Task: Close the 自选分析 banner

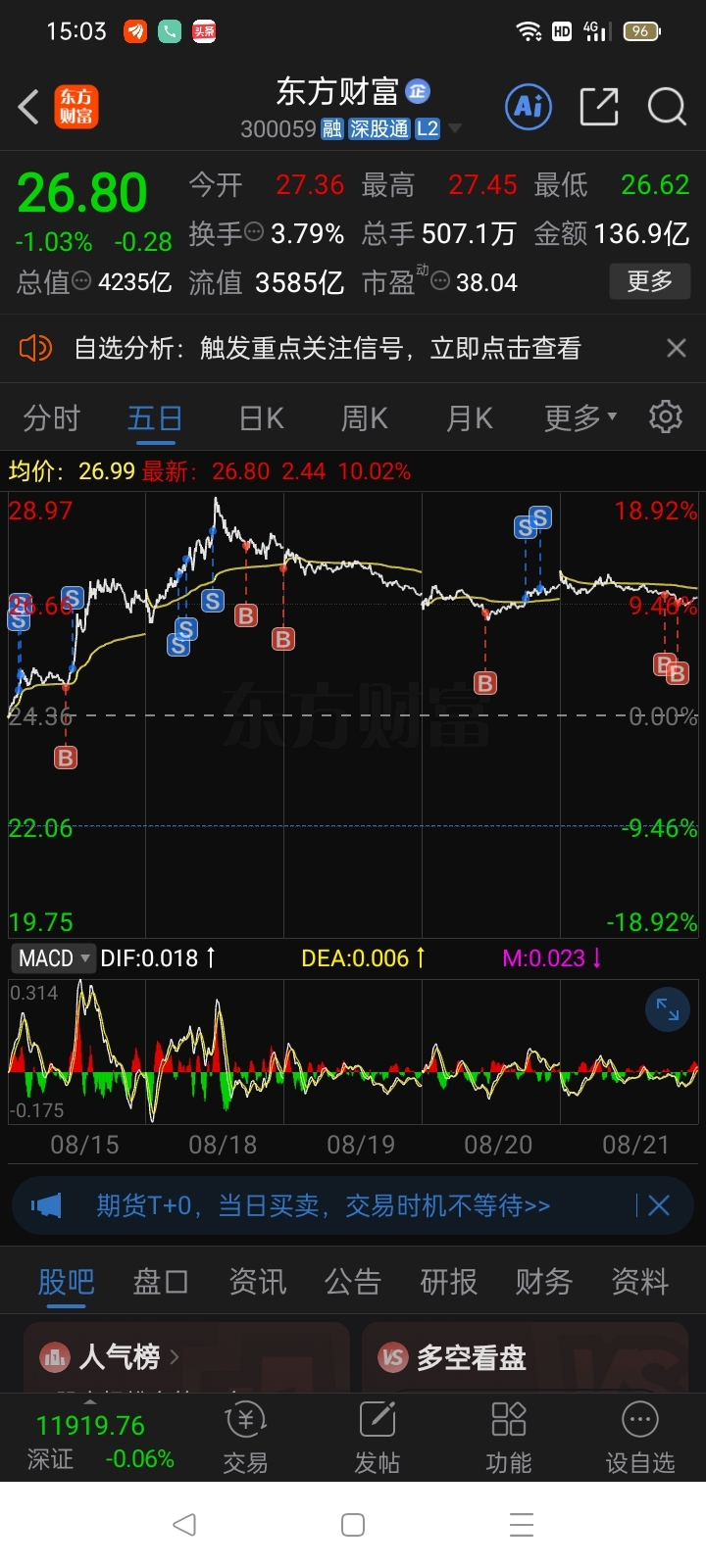Action: 677,348
